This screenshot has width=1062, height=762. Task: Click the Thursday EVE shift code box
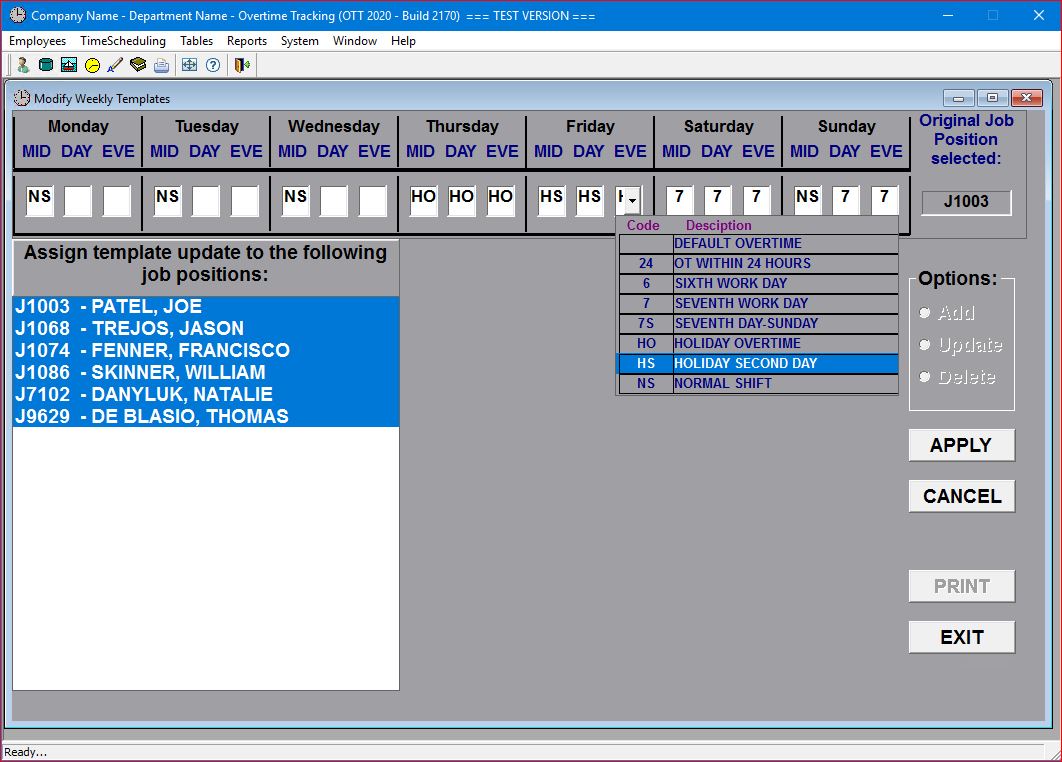pos(501,200)
